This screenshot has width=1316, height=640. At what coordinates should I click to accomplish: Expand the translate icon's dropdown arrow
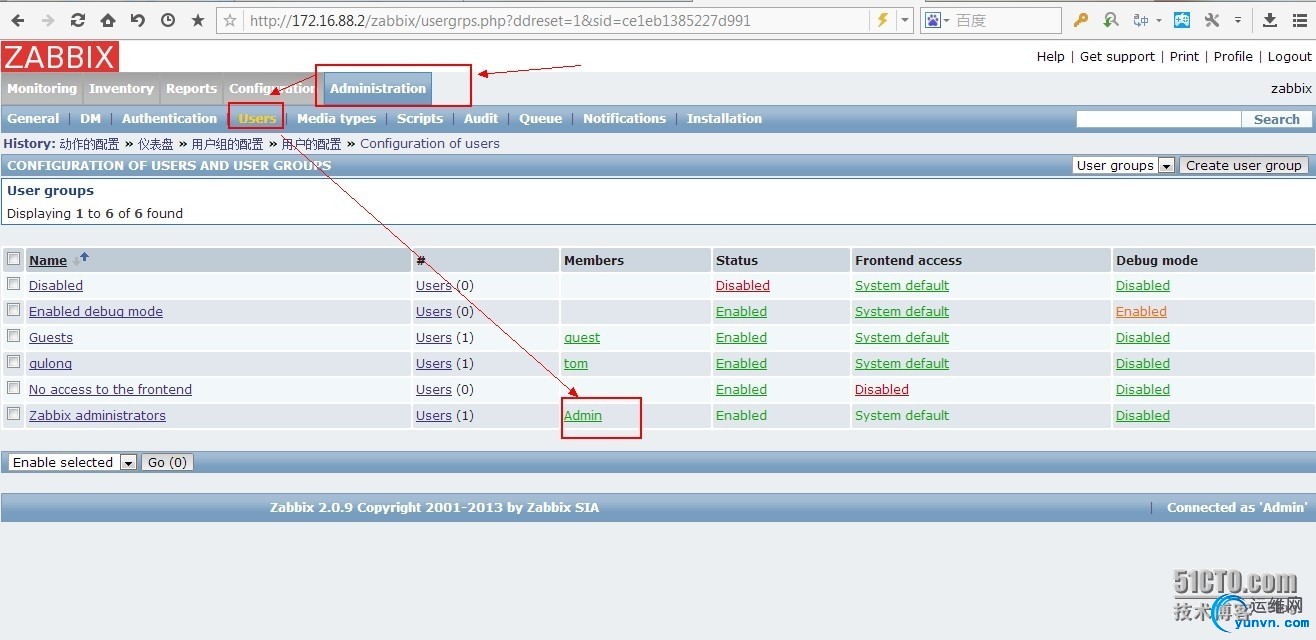point(1159,20)
